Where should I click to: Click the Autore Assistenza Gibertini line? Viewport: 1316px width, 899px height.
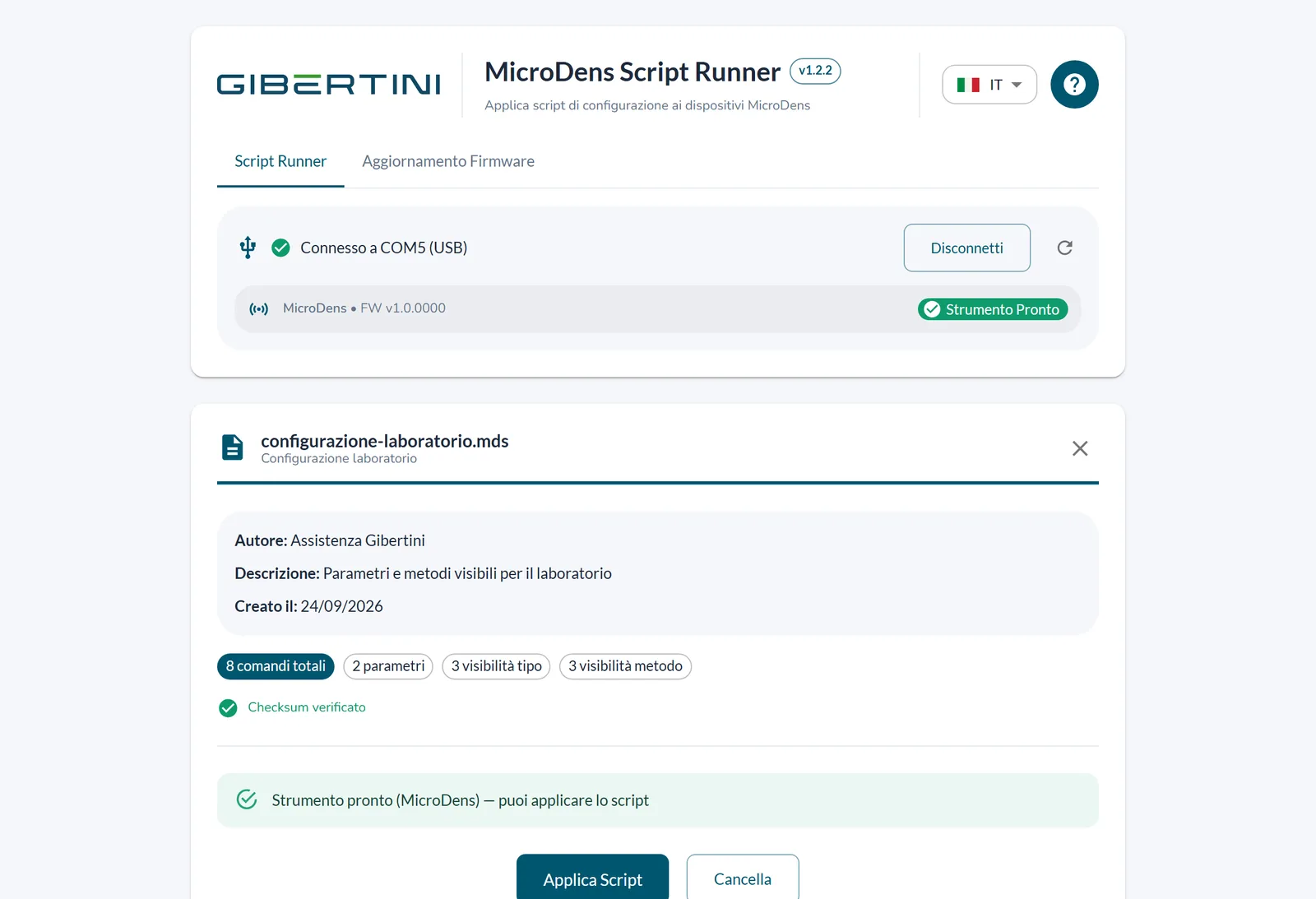[x=330, y=540]
